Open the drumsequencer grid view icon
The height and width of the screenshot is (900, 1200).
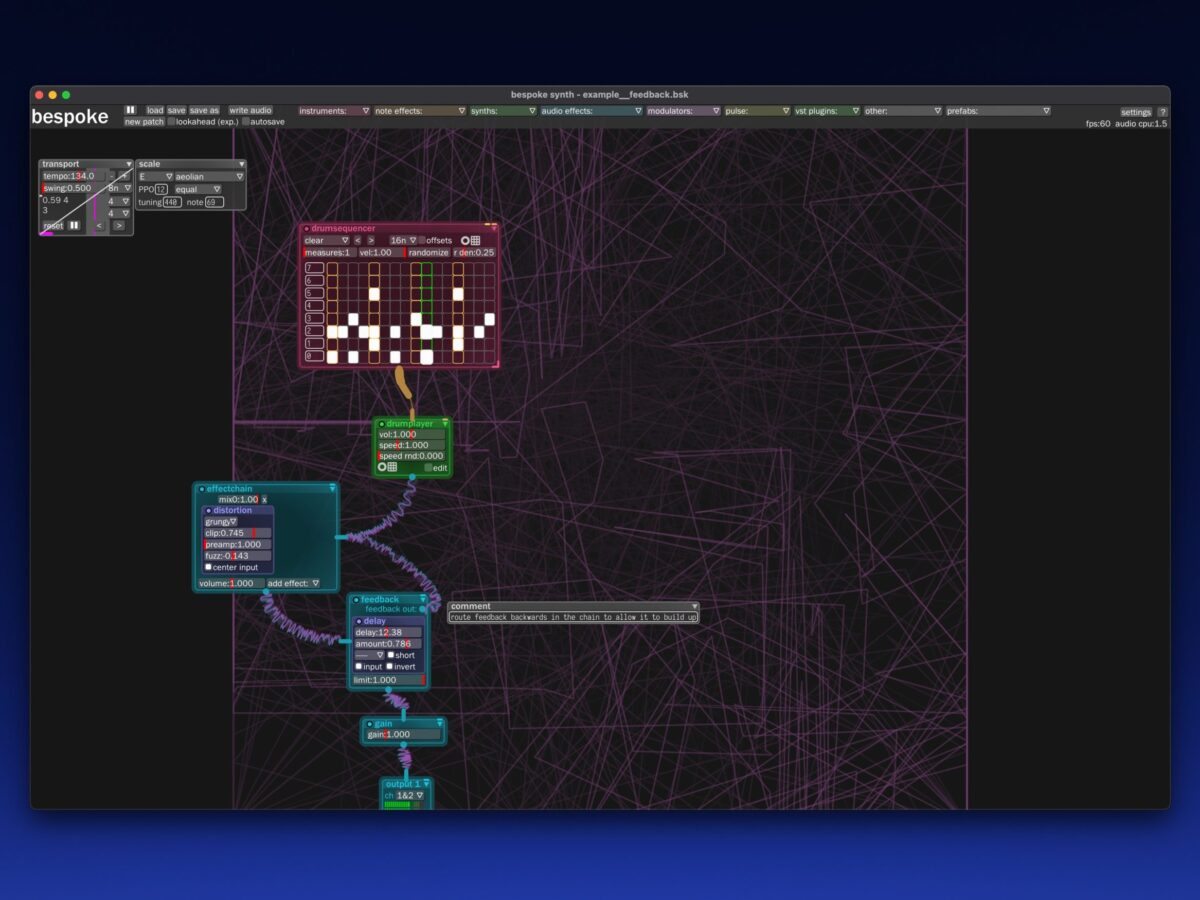475,240
